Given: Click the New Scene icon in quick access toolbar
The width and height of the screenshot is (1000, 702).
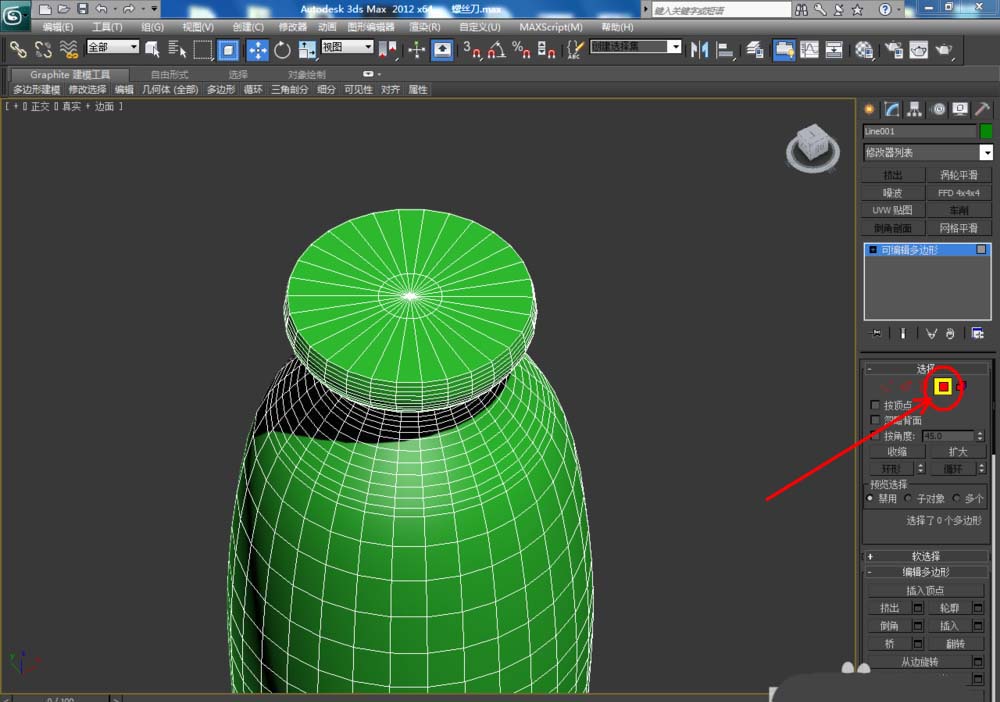Looking at the screenshot, I should [45, 9].
